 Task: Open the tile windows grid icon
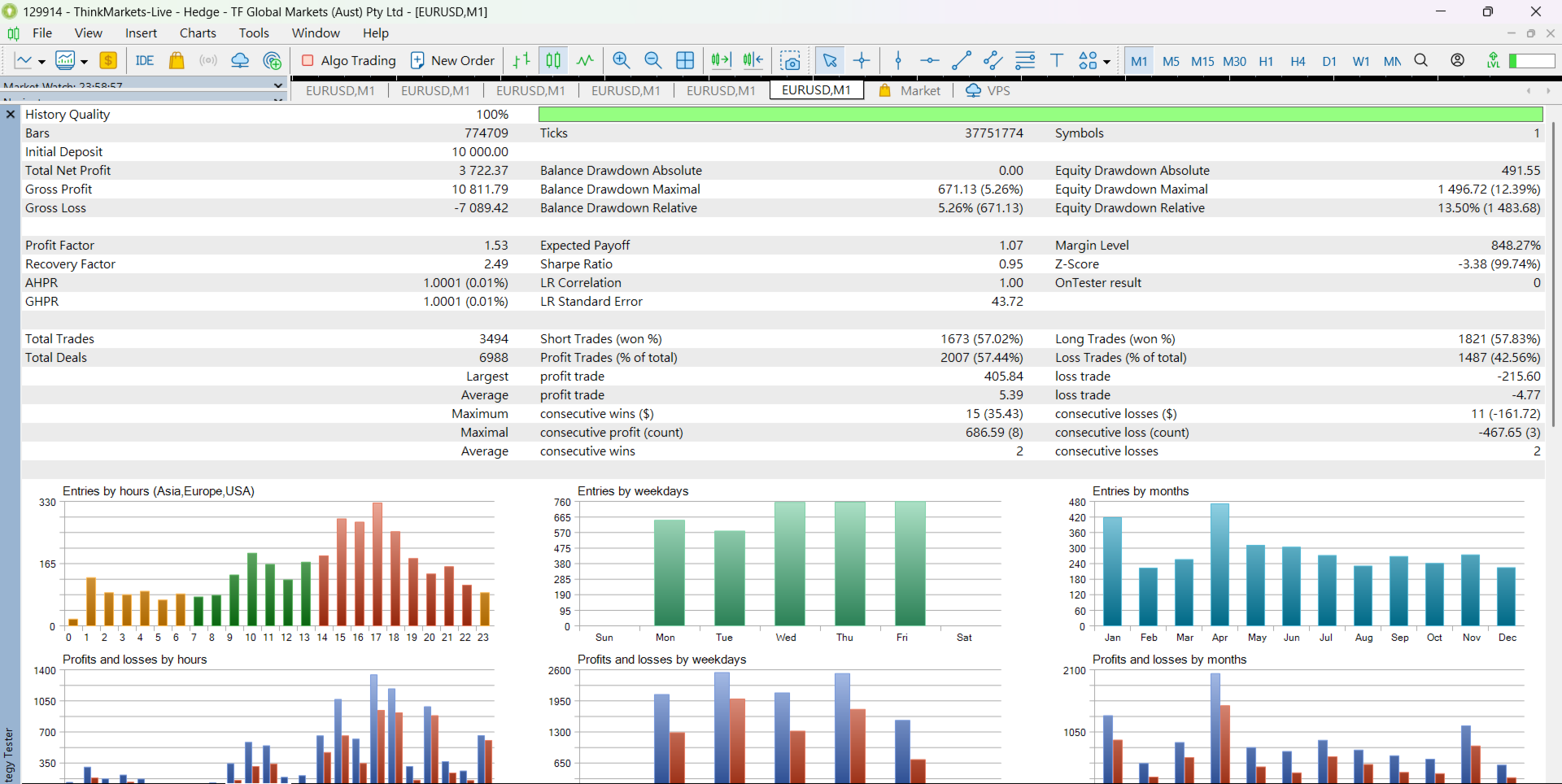coord(685,60)
